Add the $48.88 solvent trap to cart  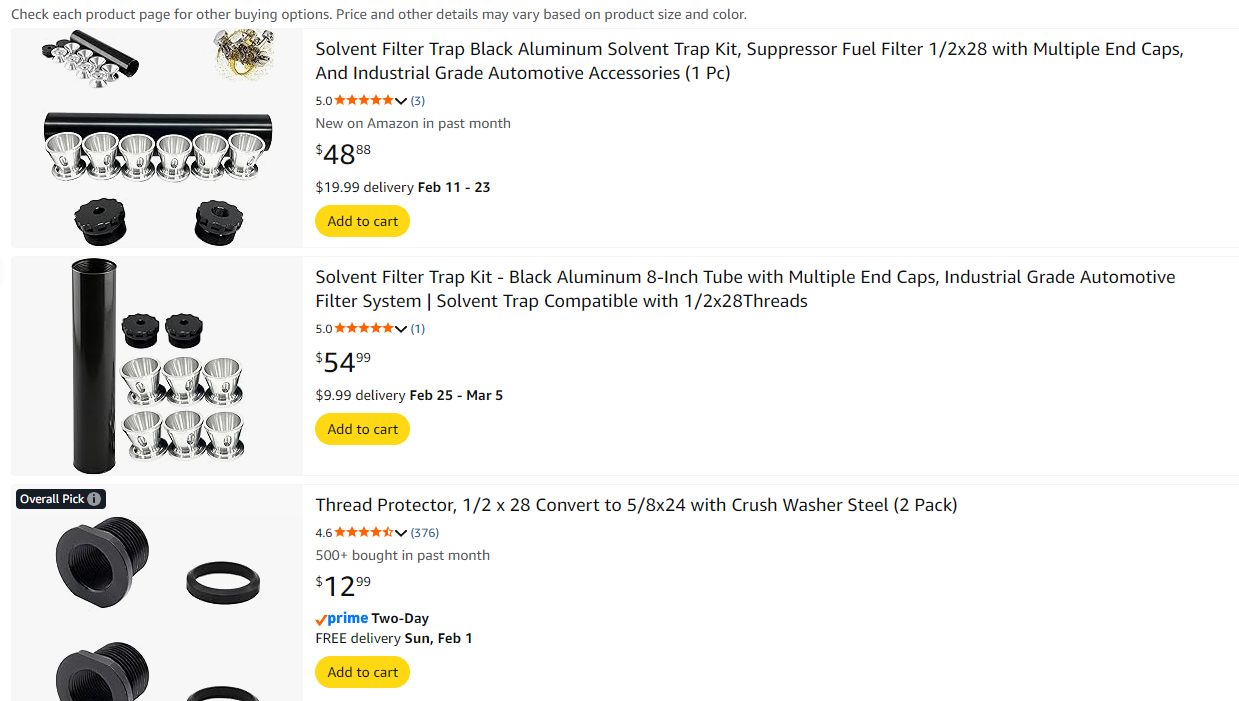(362, 221)
